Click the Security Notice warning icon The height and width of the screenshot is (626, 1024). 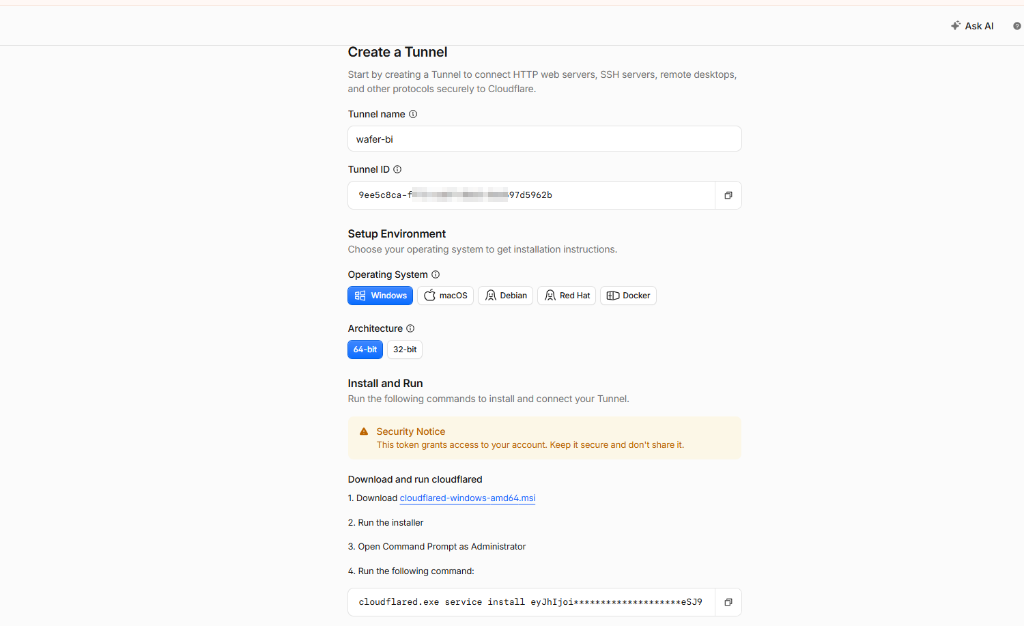coord(364,431)
